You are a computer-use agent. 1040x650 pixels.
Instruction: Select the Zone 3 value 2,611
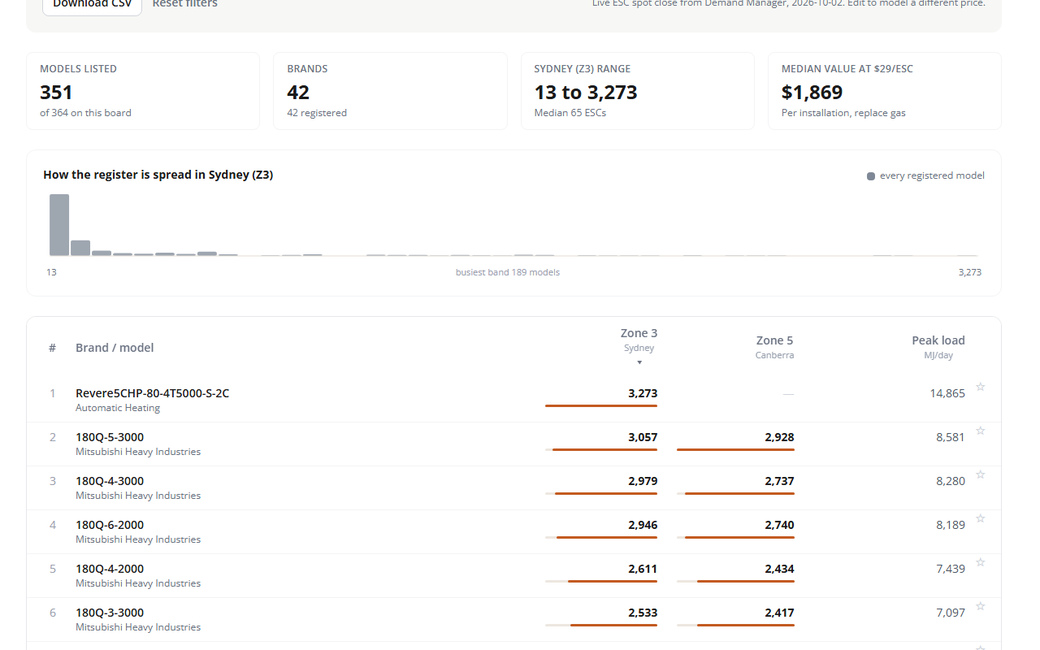(x=643, y=568)
